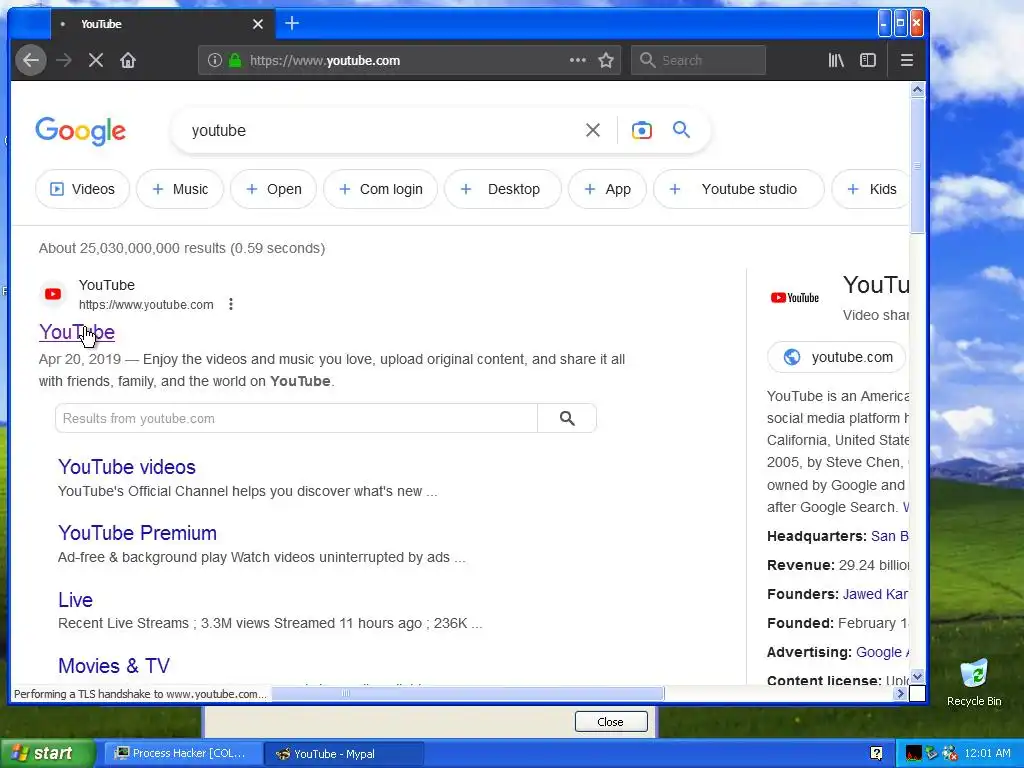Click the horizontal scrollbar right arrow
Image resolution: width=1024 pixels, height=768 pixels.
[x=901, y=694]
